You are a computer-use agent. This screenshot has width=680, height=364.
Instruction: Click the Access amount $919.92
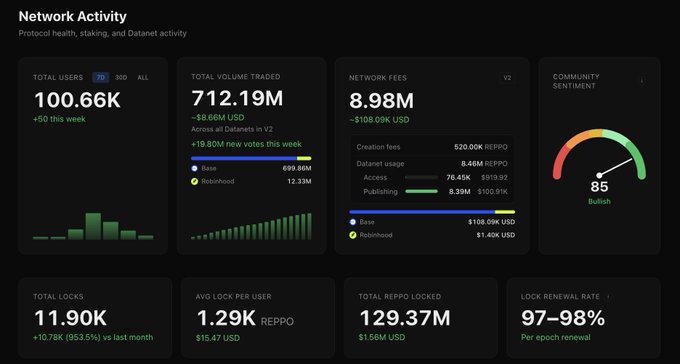[494, 177]
